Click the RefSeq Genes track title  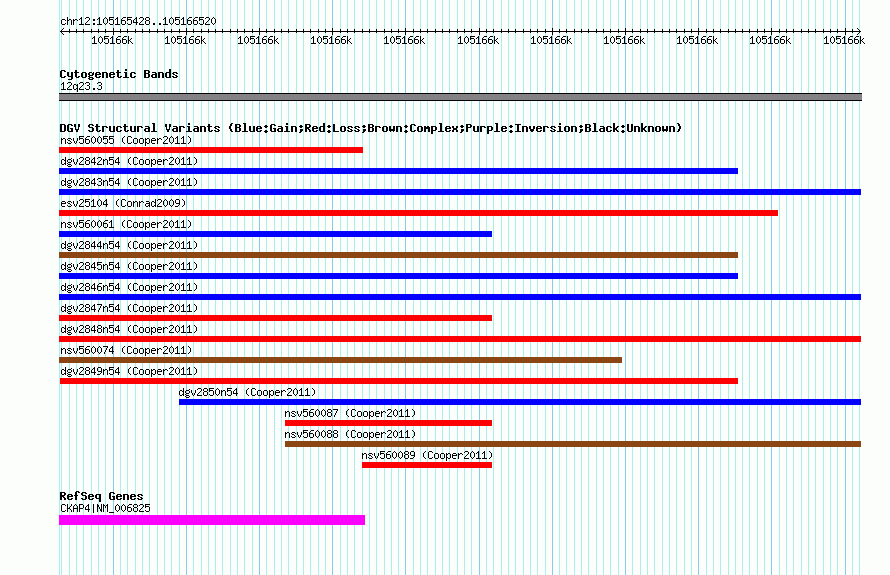101,496
